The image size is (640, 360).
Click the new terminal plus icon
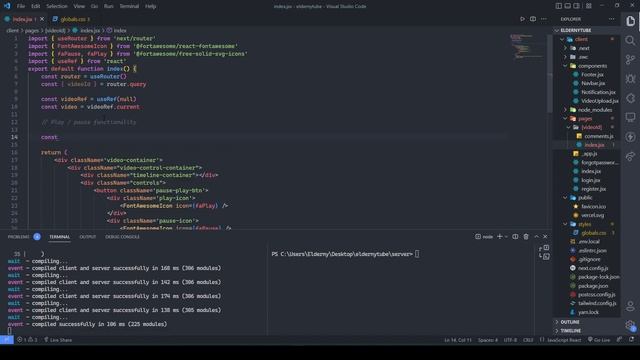coord(500,237)
